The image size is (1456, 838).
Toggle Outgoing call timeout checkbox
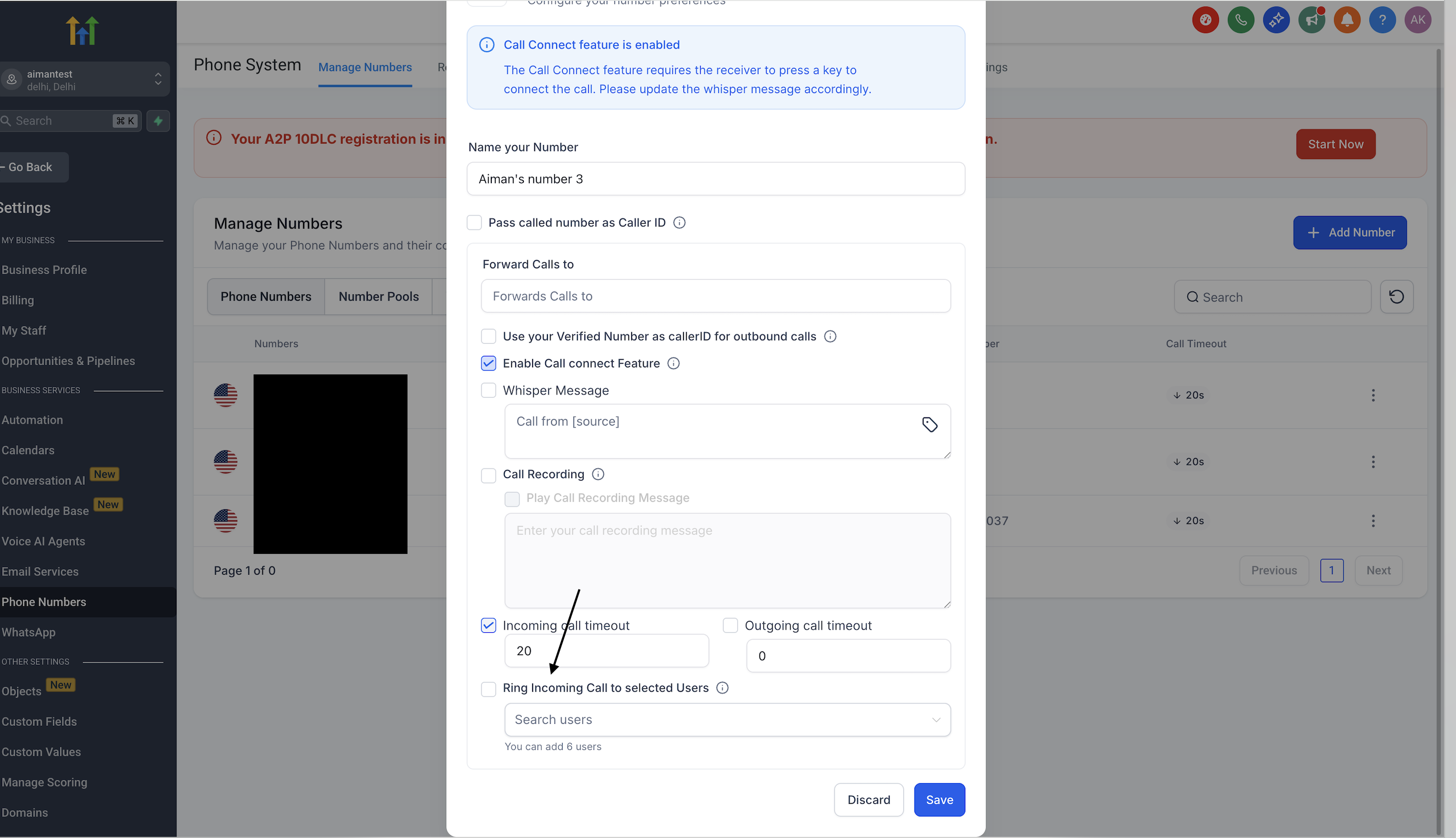730,626
